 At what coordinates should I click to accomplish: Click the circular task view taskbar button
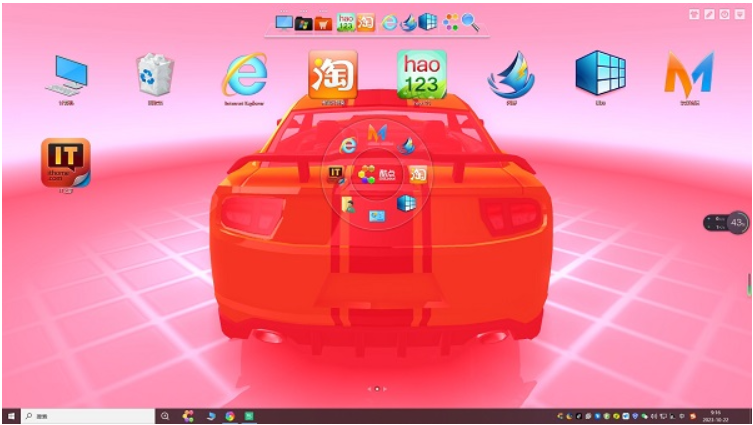(x=165, y=416)
